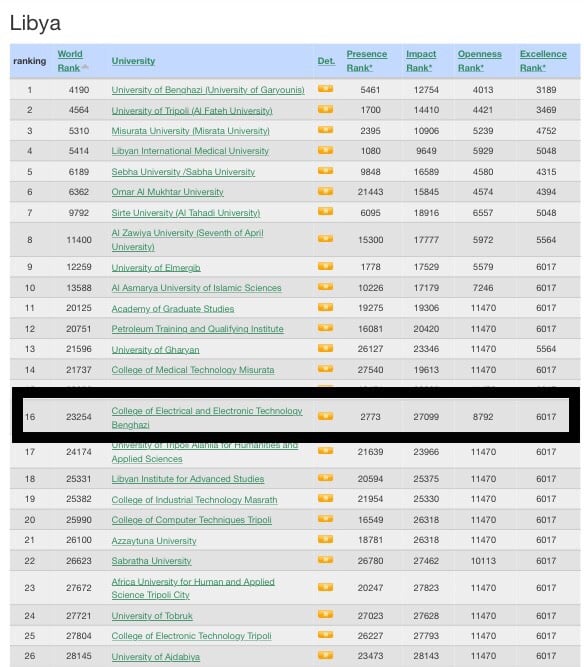Open College of Electronic Technology Tripoli link
The image size is (584, 667).
[191, 636]
